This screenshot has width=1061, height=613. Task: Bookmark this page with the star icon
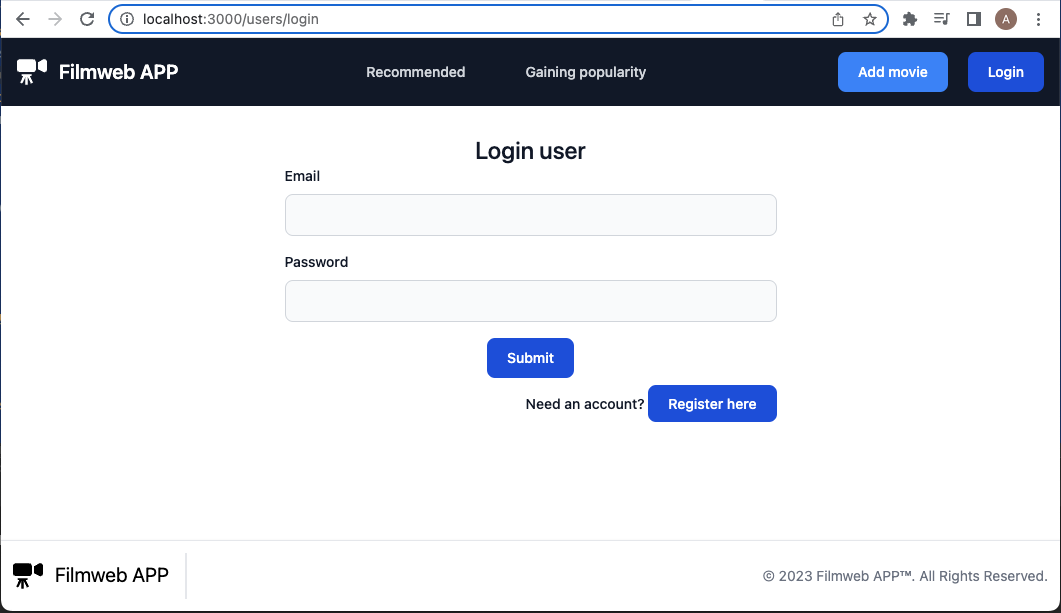pyautogui.click(x=870, y=19)
